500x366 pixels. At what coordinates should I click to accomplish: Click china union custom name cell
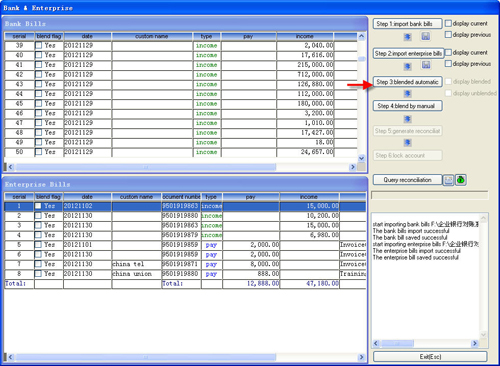click(137, 274)
